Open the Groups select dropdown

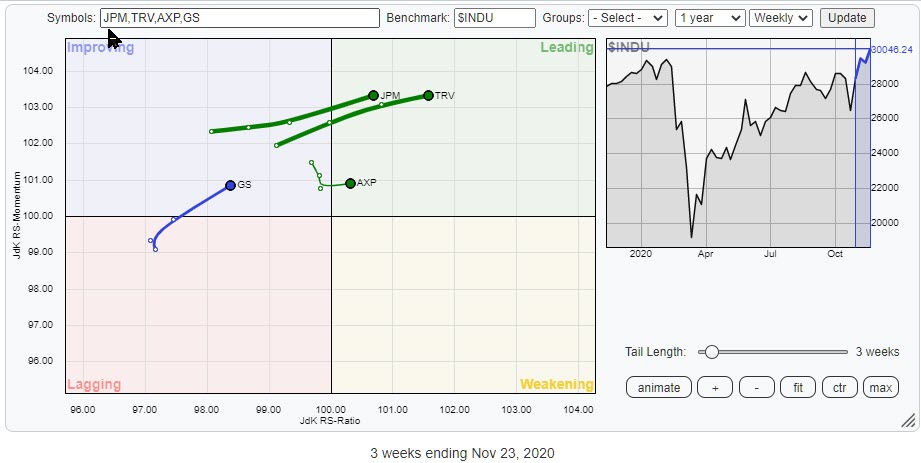pyautogui.click(x=628, y=18)
